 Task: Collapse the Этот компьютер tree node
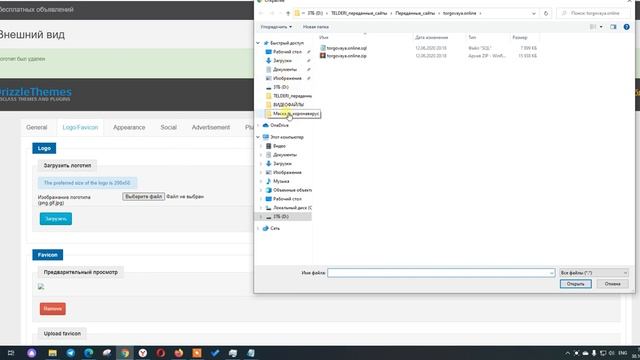[258, 137]
